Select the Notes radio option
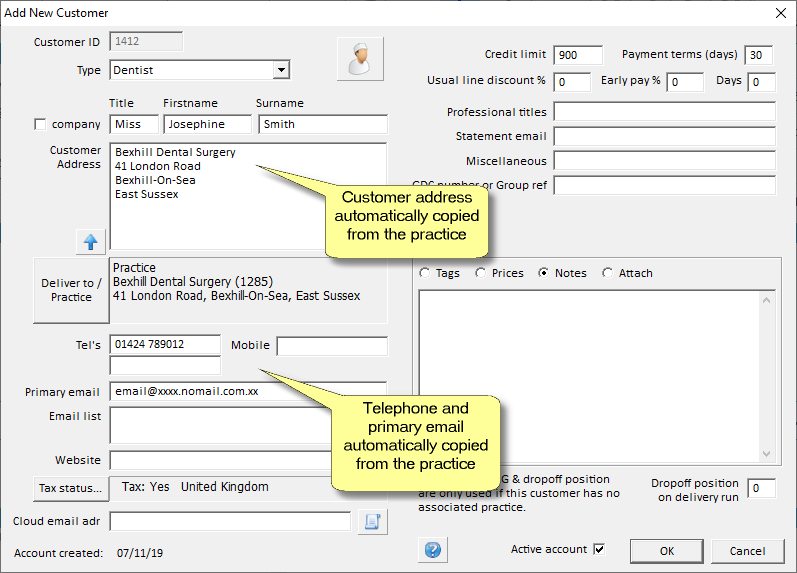 point(545,273)
